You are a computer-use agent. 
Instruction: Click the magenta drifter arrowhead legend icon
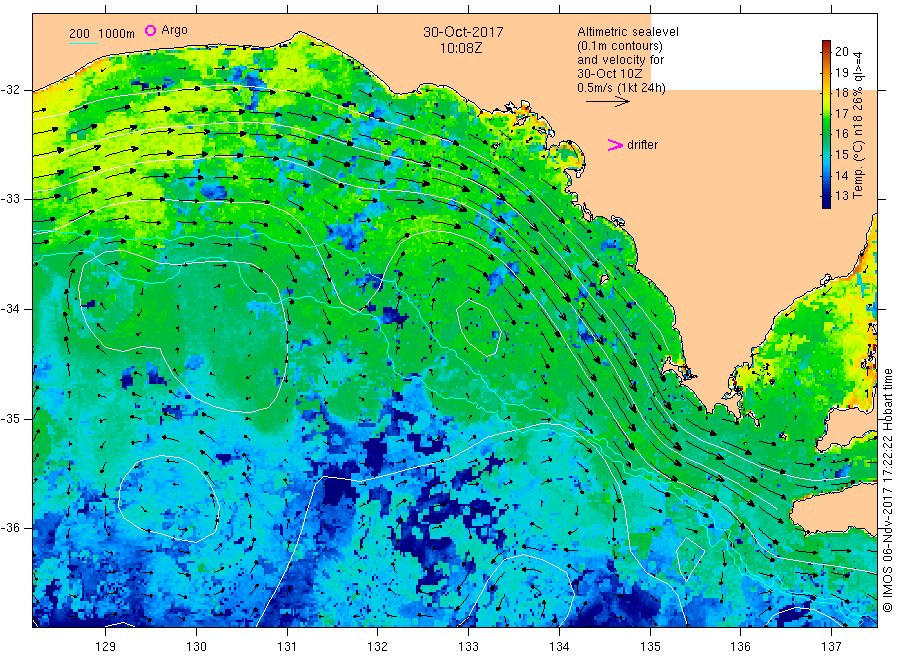coord(615,145)
